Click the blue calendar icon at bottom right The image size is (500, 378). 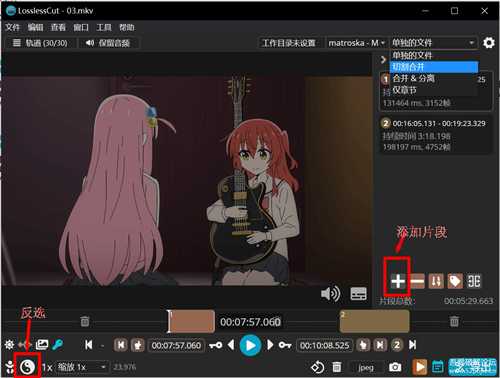point(437,367)
